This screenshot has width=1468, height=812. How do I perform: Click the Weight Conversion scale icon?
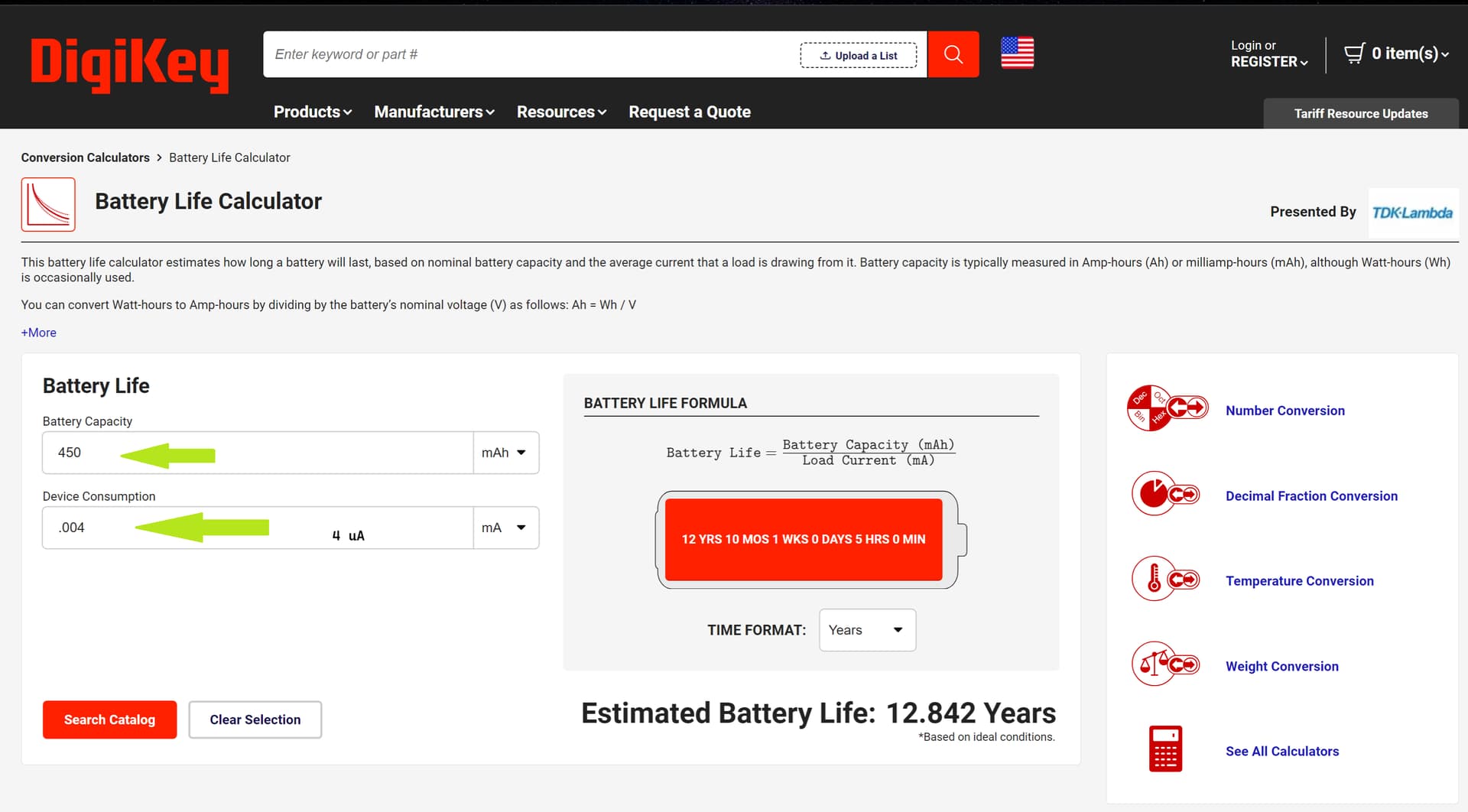click(1166, 664)
